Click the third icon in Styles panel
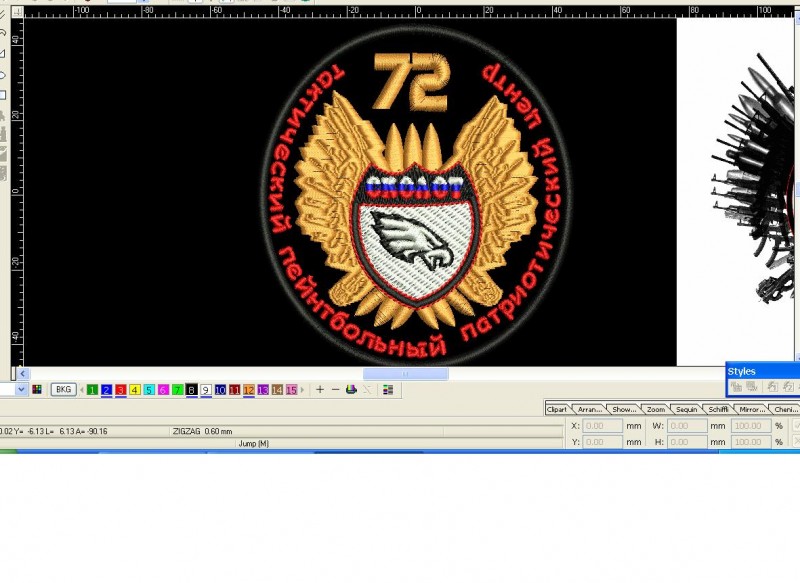This screenshot has width=800, height=583. [772, 387]
